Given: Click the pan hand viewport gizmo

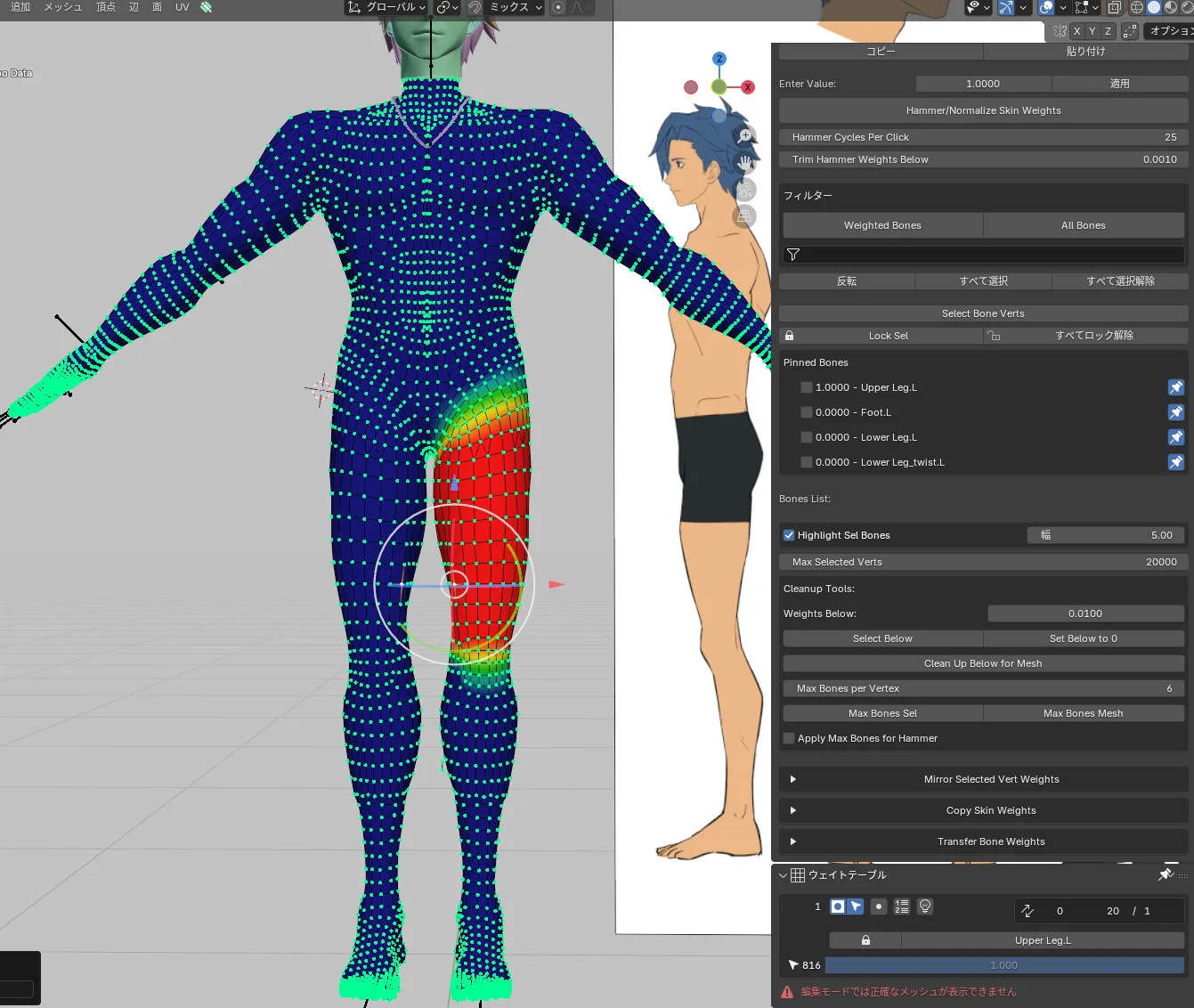Looking at the screenshot, I should [745, 163].
